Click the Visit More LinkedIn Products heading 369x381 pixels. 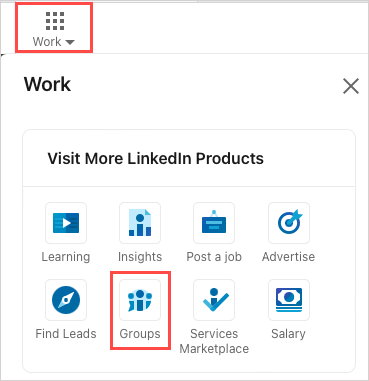(x=155, y=158)
